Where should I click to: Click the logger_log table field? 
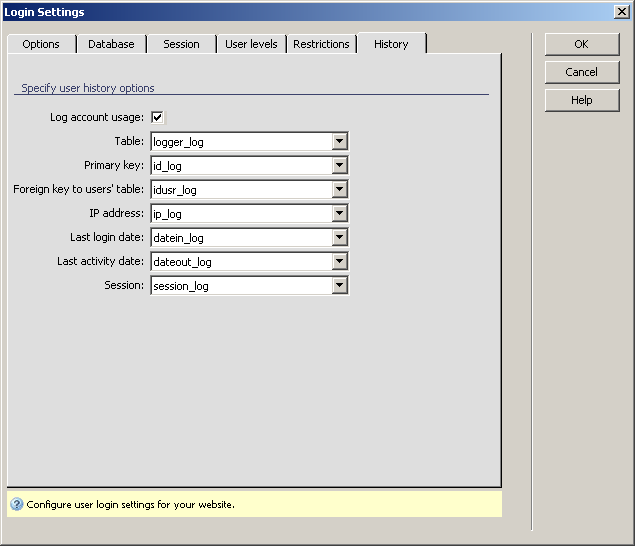click(240, 142)
